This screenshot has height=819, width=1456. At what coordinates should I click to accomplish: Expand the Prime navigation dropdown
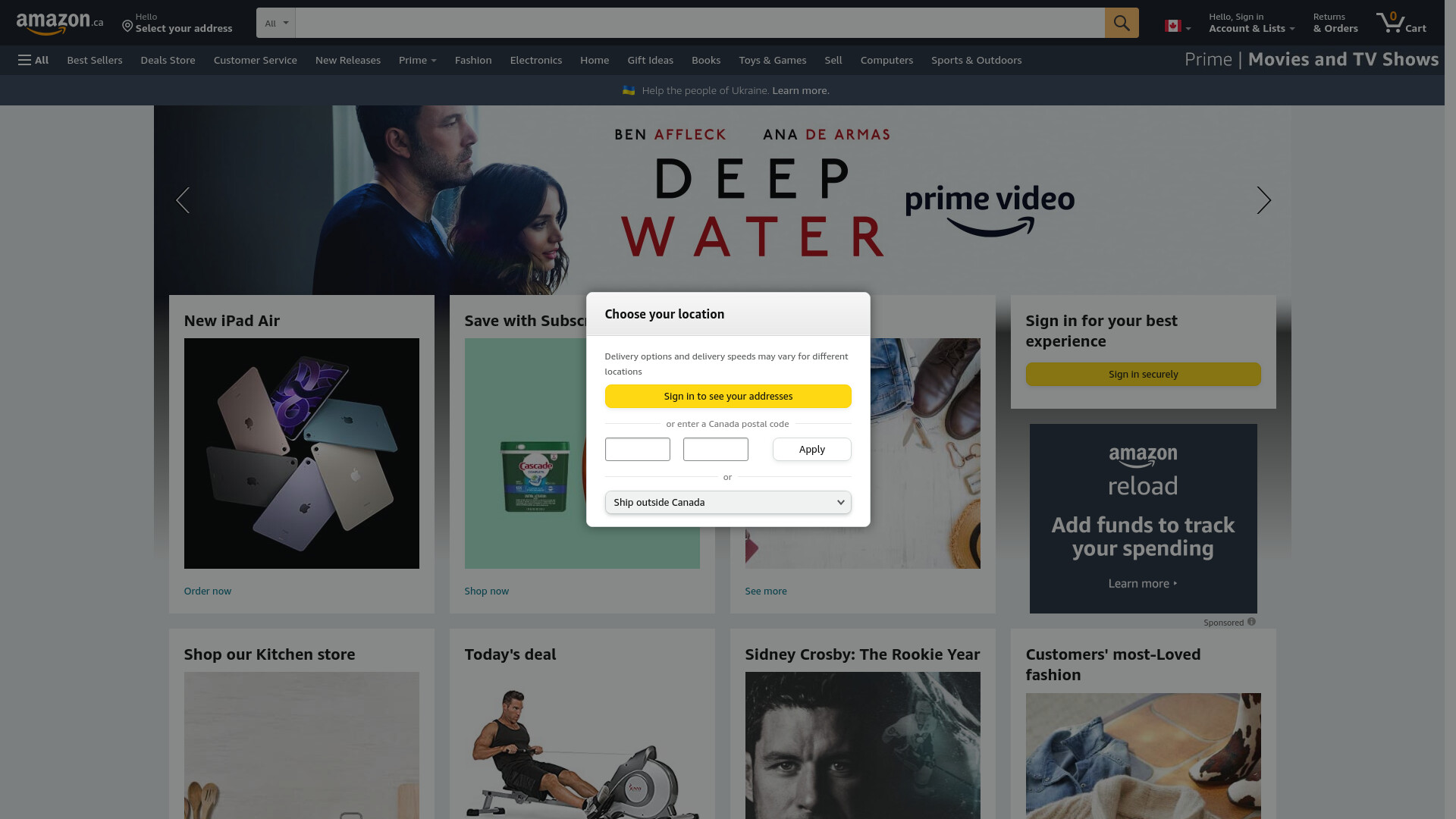tap(417, 60)
